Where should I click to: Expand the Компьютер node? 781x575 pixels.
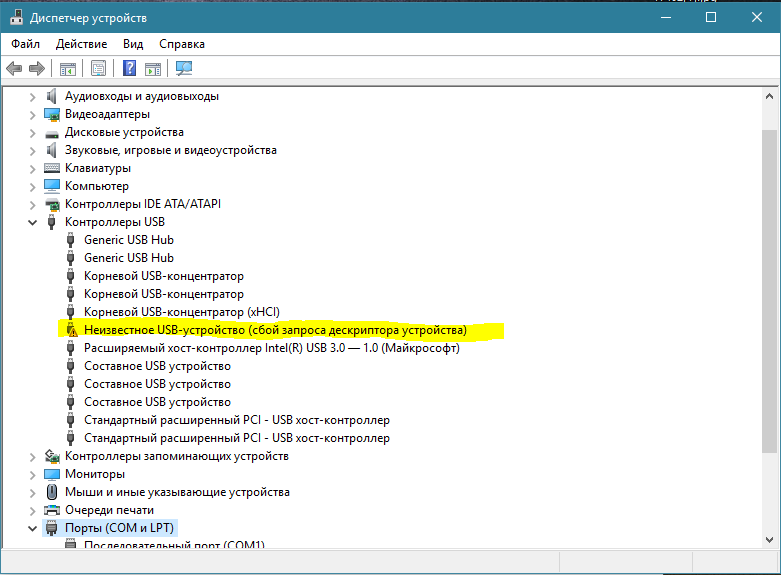[x=32, y=187]
